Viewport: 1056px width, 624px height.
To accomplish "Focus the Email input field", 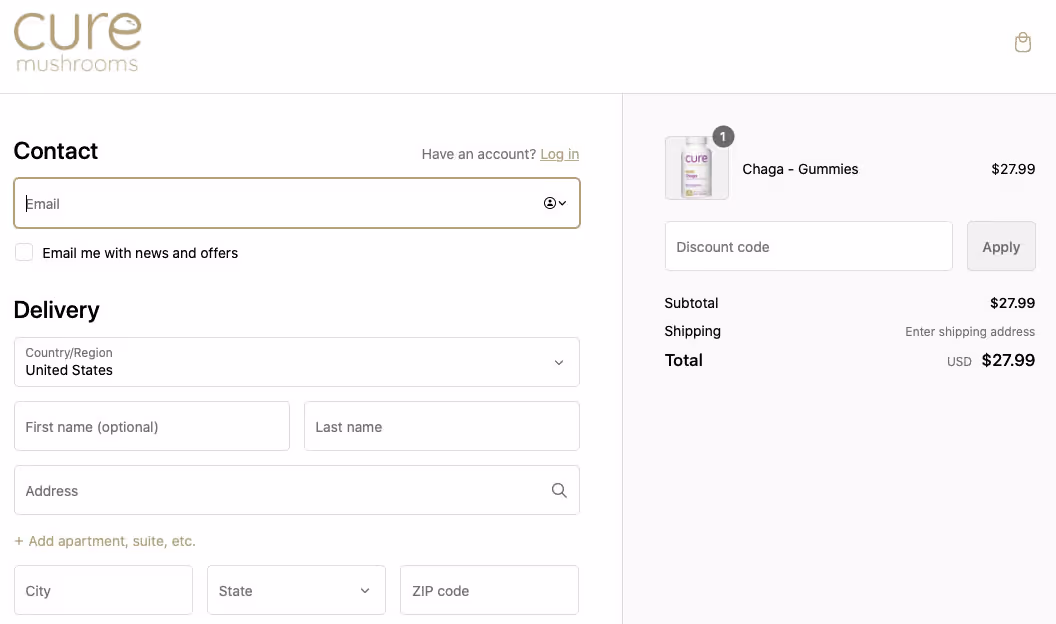I will 297,203.
